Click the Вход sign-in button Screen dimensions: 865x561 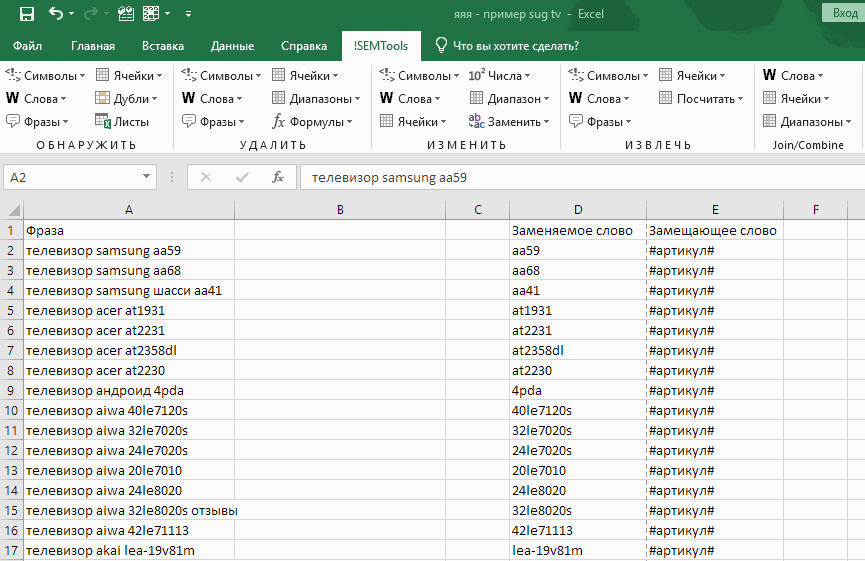pos(844,13)
